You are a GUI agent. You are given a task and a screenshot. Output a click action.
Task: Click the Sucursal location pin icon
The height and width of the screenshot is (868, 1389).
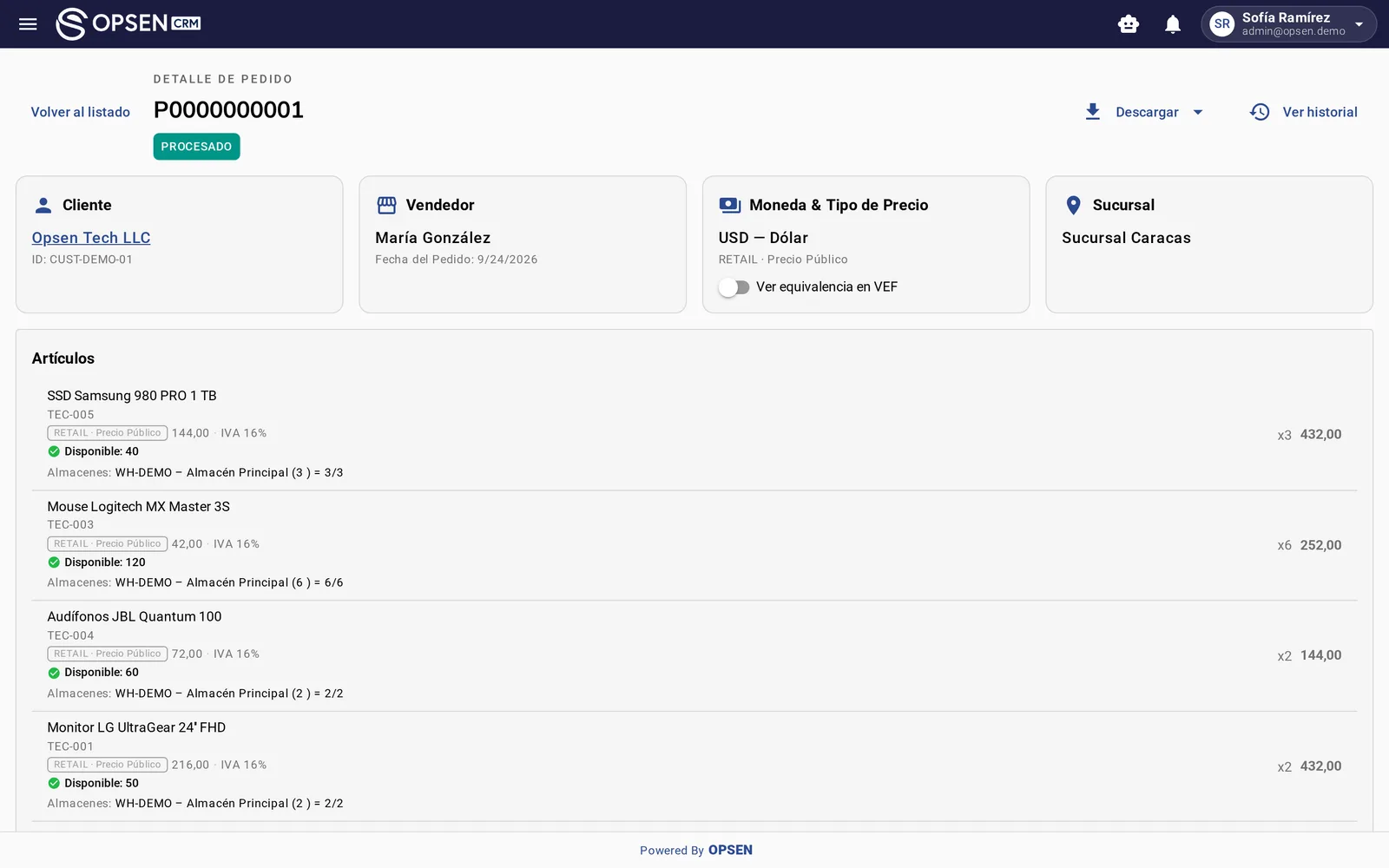point(1074,205)
